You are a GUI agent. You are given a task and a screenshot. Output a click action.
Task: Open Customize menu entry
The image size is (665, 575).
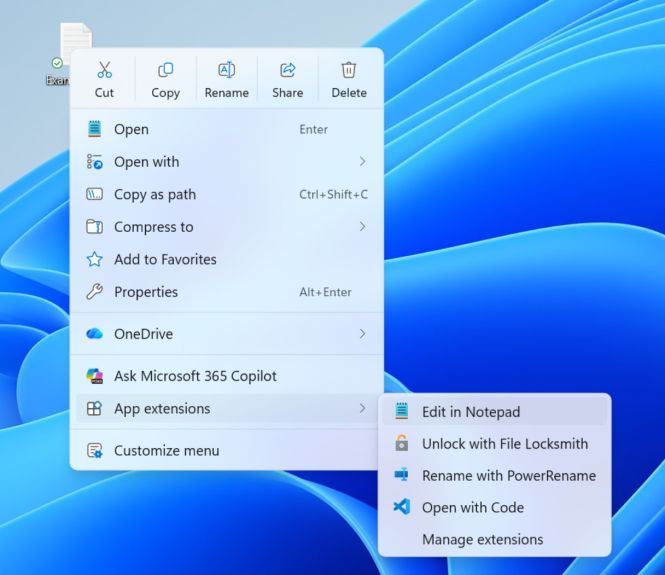(x=227, y=450)
